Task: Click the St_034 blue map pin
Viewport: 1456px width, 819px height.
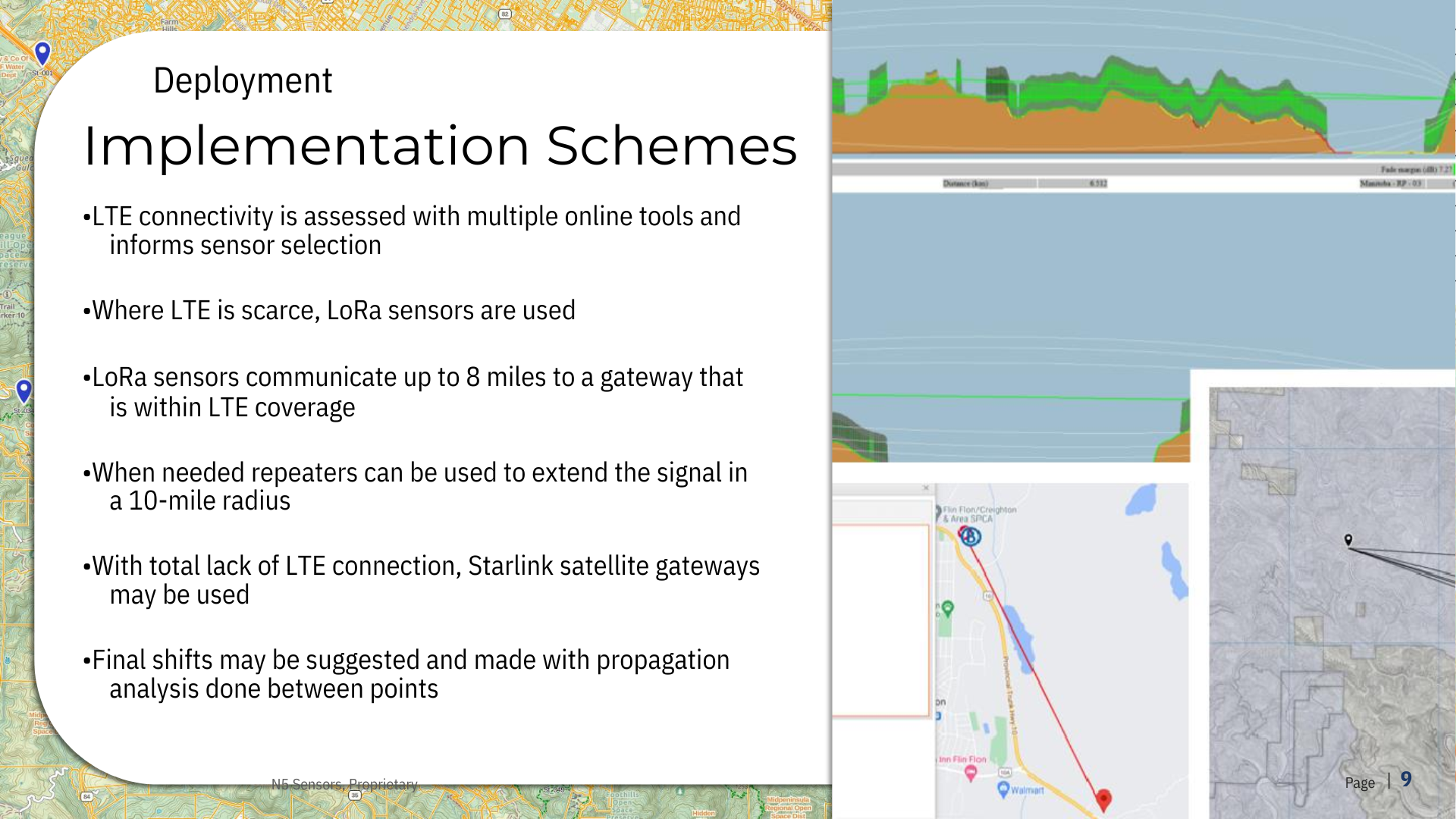Action: coord(24,391)
